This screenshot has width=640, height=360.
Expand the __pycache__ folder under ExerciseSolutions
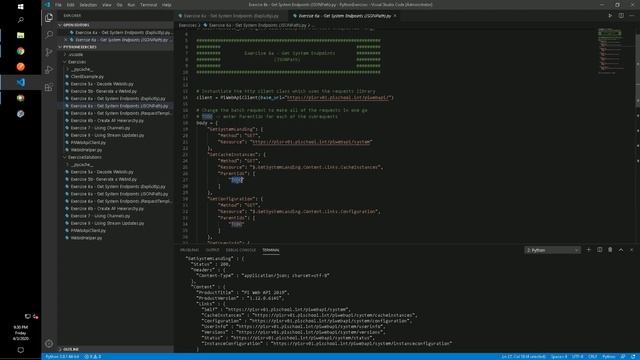(82, 164)
